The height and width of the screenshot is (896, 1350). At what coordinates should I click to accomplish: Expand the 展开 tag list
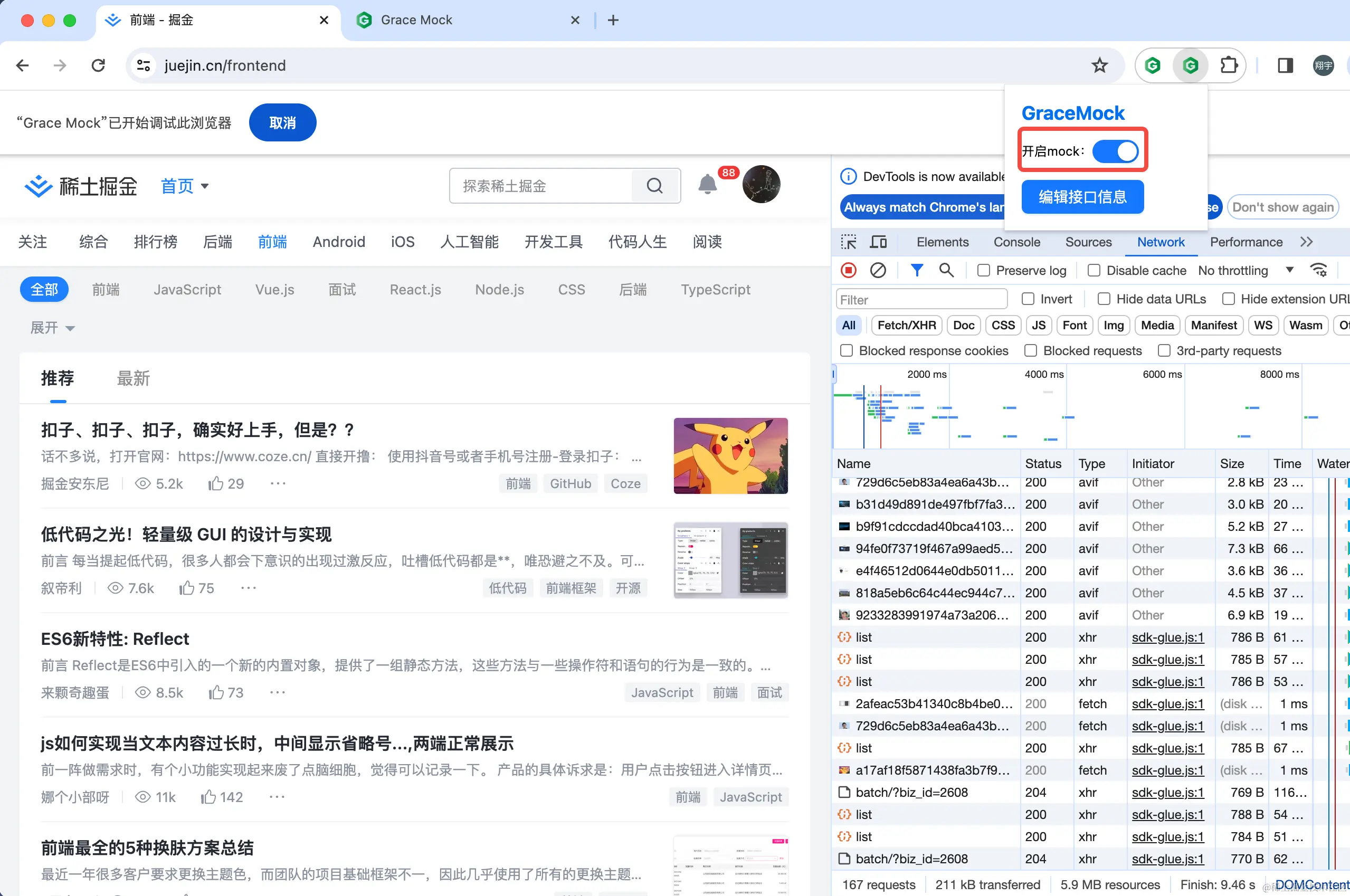pyautogui.click(x=52, y=328)
